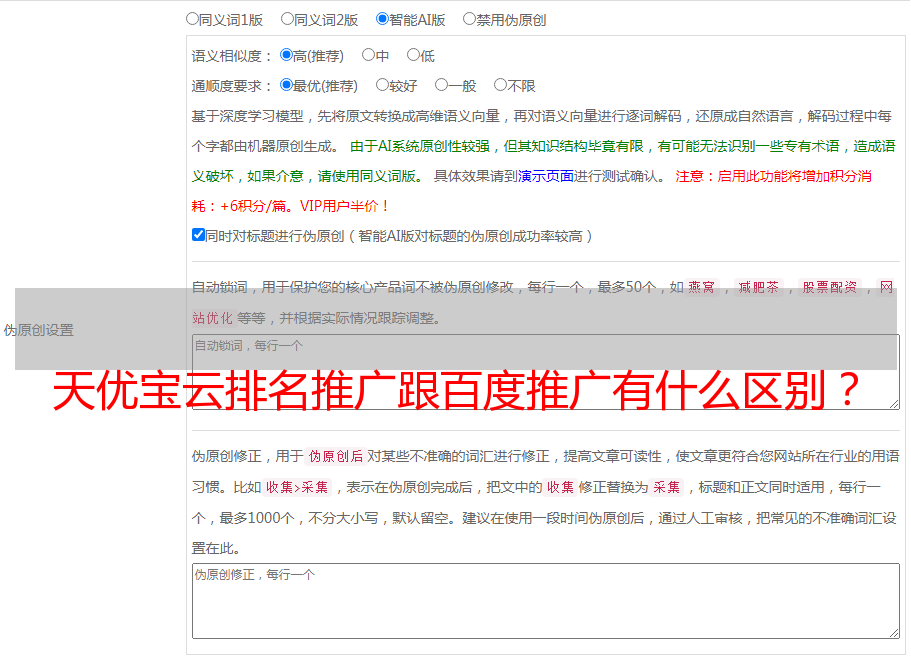Set 语义相似度 to 高(推荐)

[286, 55]
